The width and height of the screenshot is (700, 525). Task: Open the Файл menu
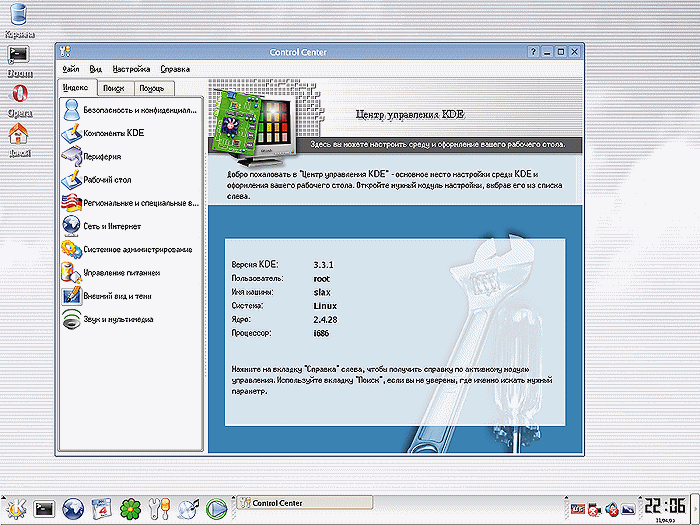pos(71,69)
